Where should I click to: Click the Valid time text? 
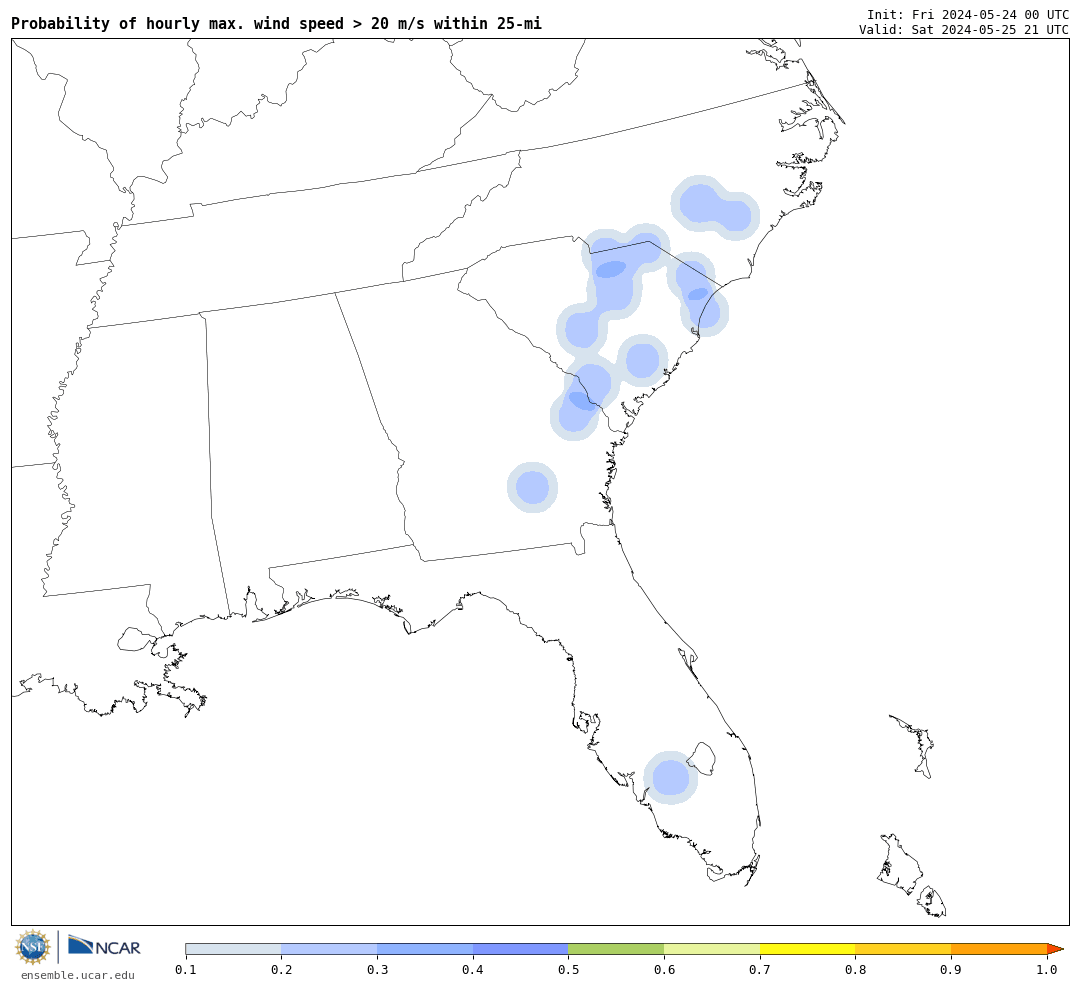click(964, 30)
